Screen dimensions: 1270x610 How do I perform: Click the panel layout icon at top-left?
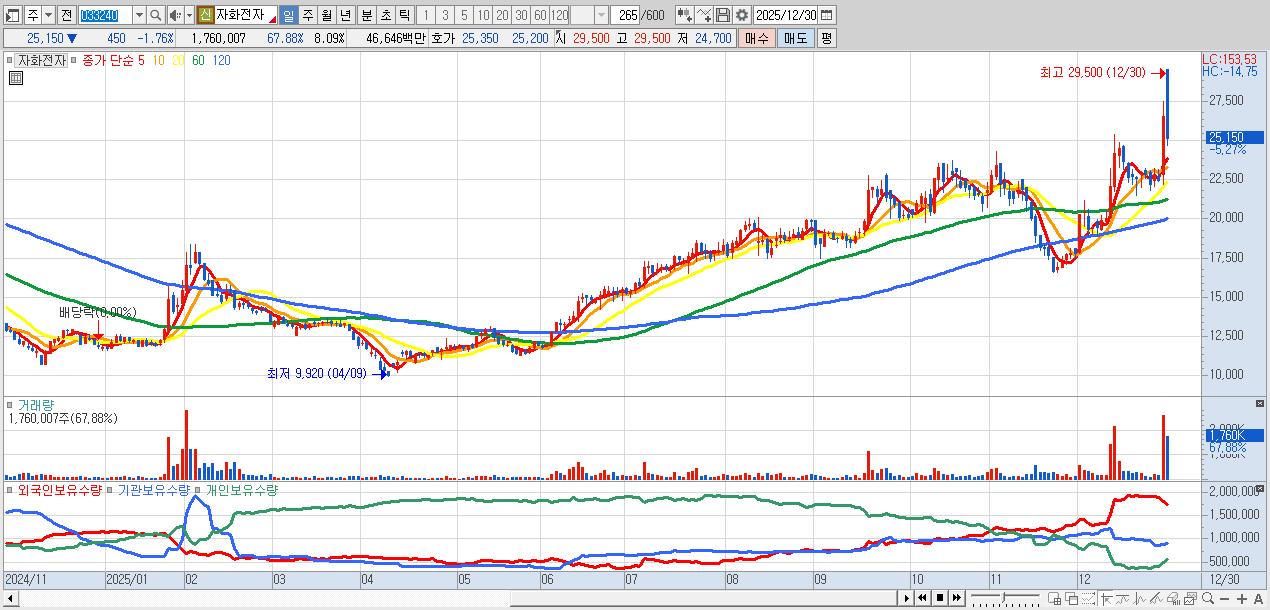tap(12, 15)
